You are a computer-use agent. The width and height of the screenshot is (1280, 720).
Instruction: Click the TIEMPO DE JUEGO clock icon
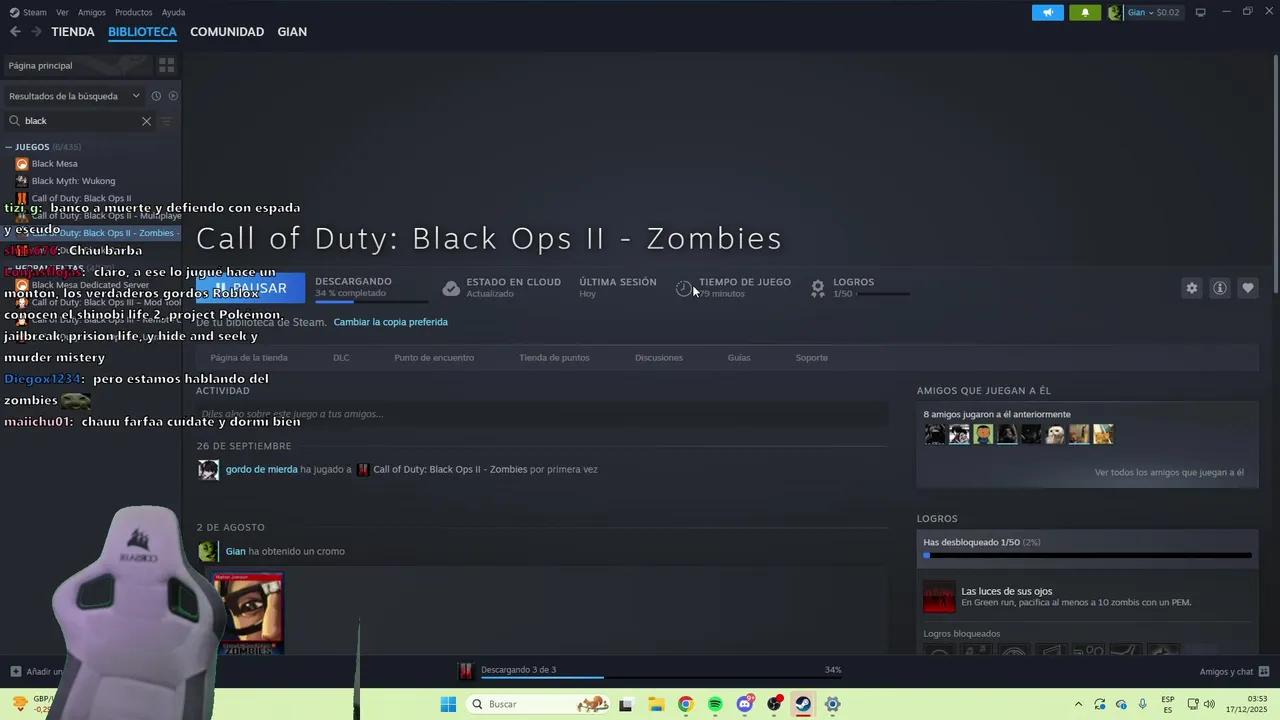click(x=684, y=288)
